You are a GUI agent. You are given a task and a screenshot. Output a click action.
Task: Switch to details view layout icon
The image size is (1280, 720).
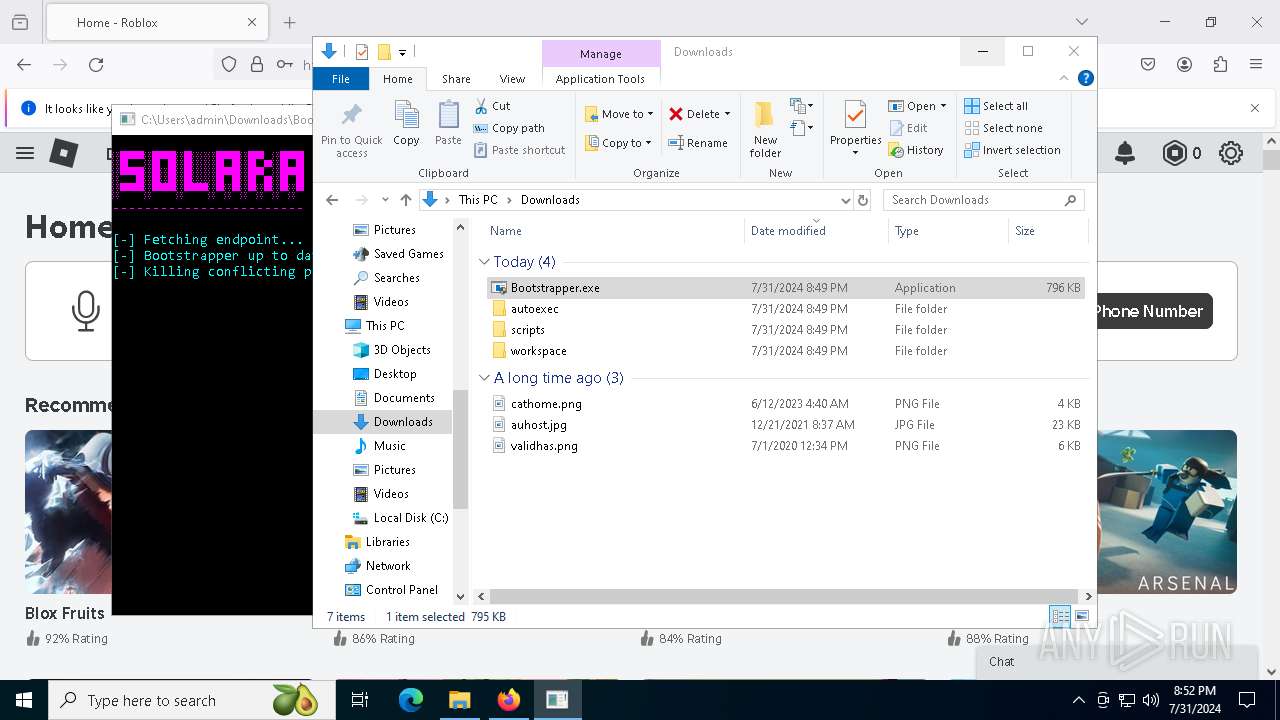tap(1060, 616)
